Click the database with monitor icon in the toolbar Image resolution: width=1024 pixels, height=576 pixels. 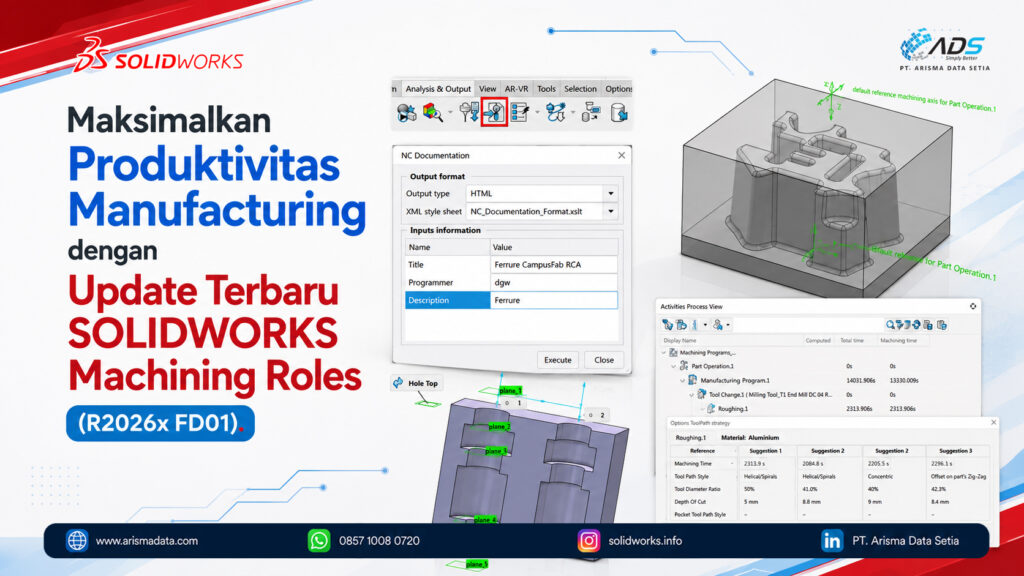[x=591, y=112]
